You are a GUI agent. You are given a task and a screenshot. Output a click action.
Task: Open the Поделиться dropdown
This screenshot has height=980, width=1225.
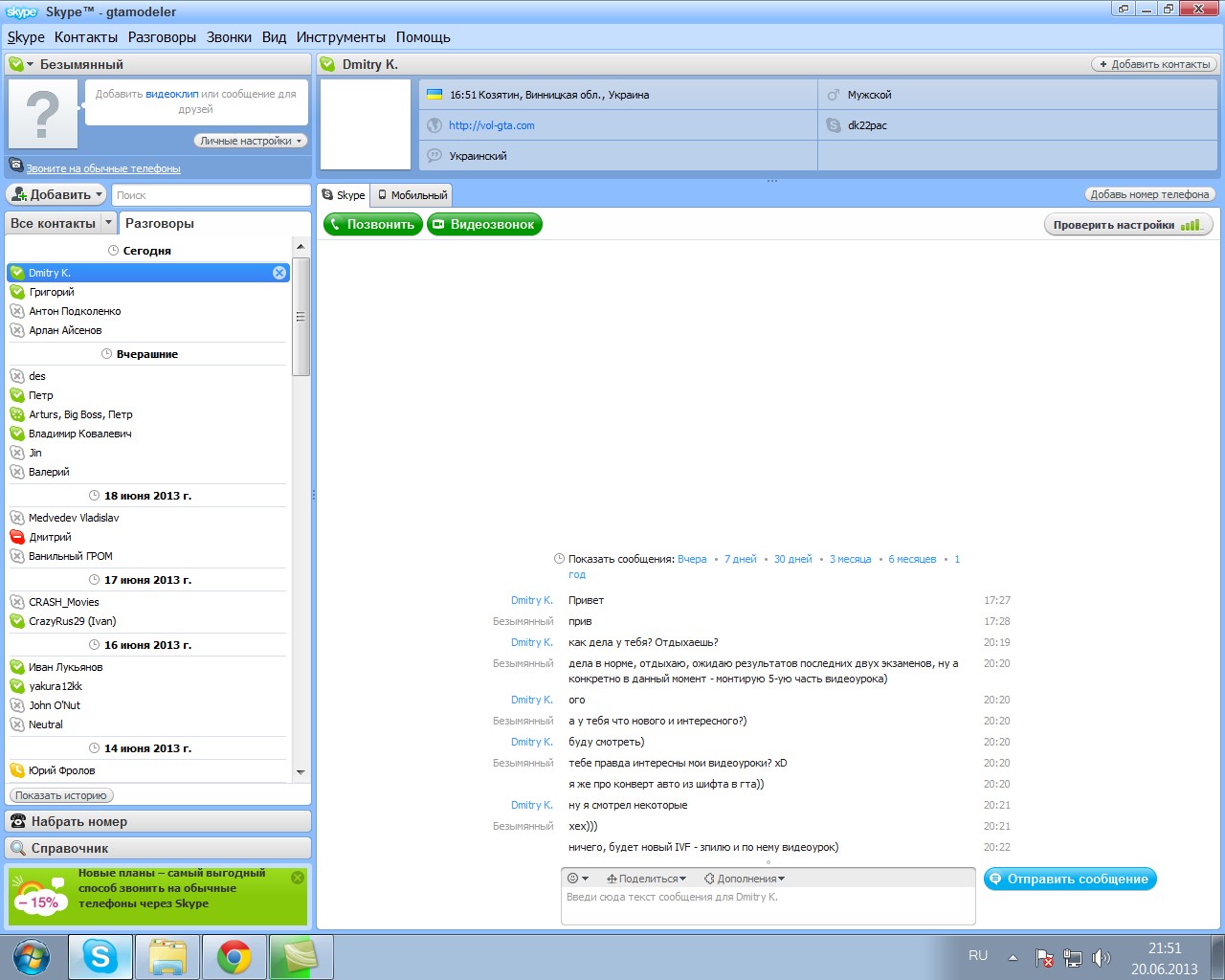click(647, 879)
